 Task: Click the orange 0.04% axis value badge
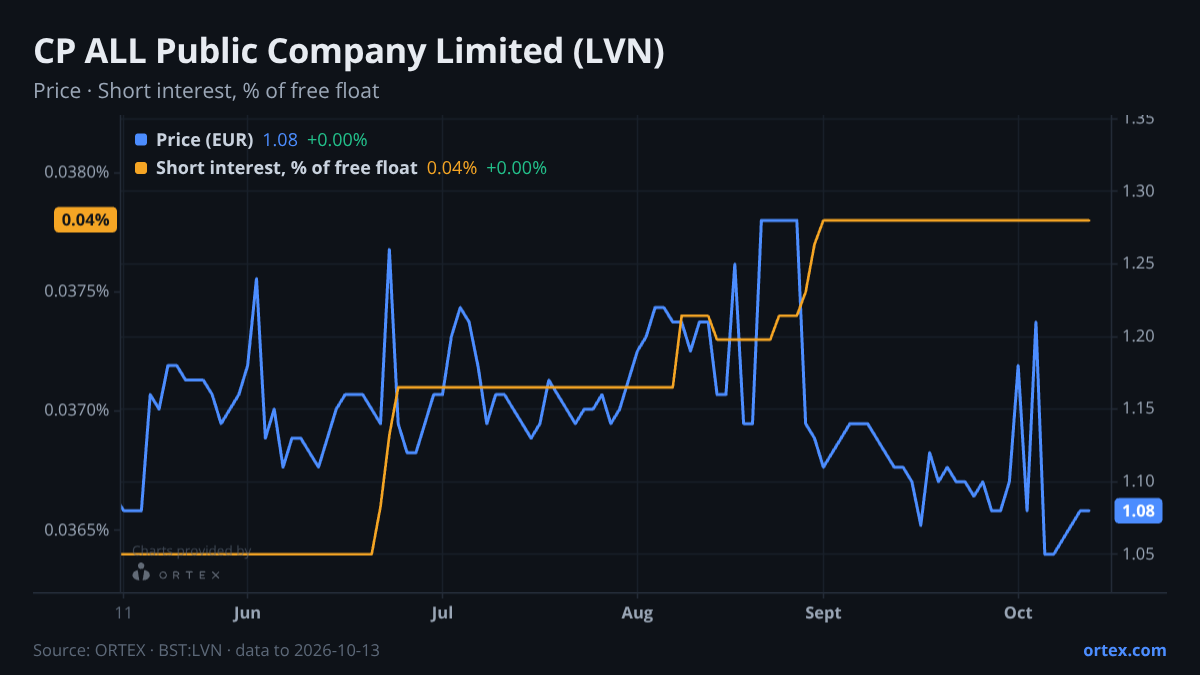[x=85, y=220]
